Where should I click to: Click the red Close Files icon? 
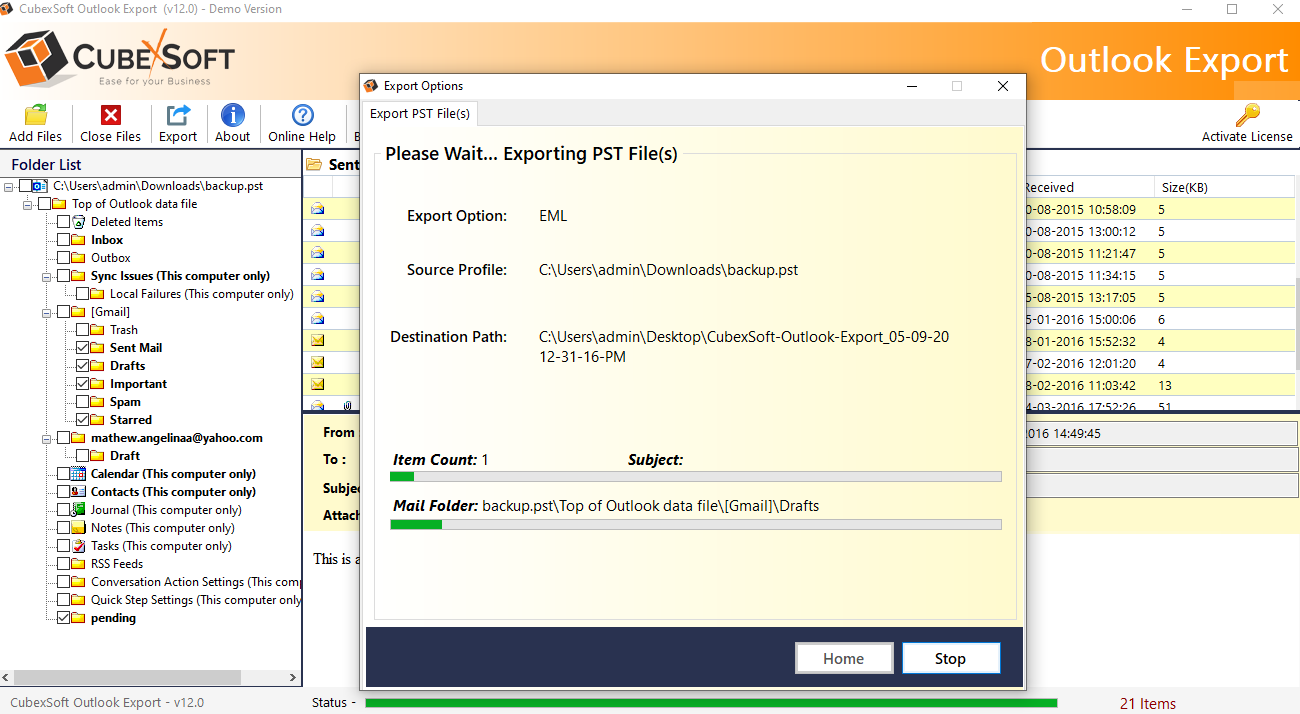pos(111,115)
